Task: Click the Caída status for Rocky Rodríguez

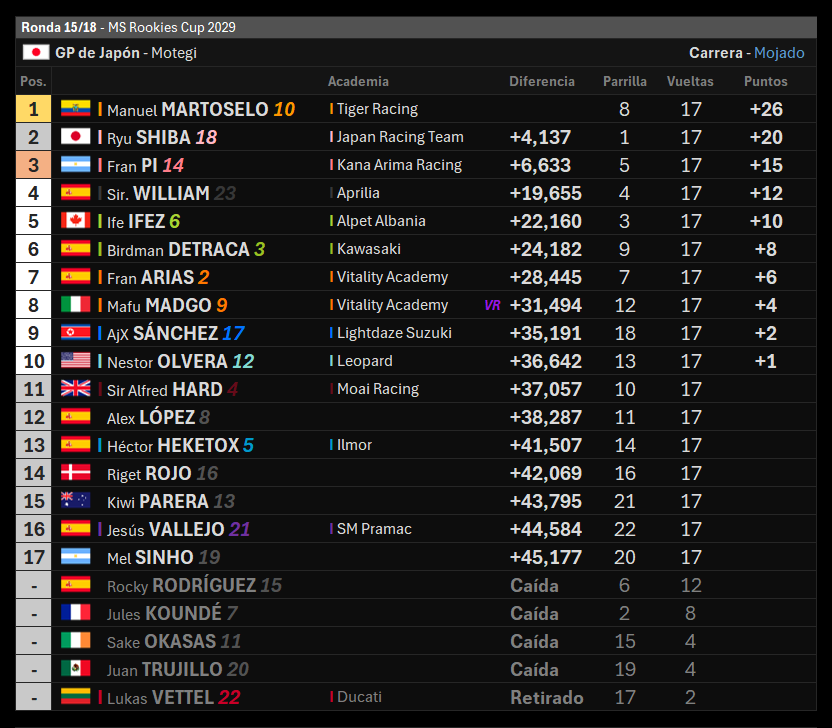Action: [x=534, y=585]
